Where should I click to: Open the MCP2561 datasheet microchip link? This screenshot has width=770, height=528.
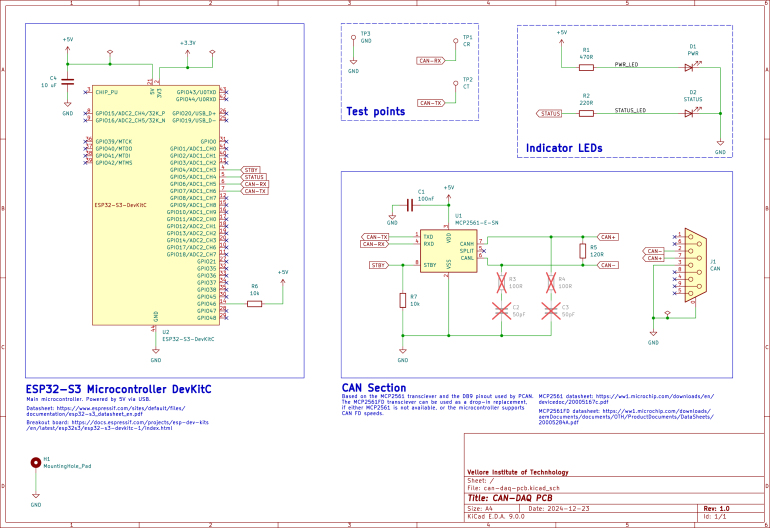click(626, 399)
